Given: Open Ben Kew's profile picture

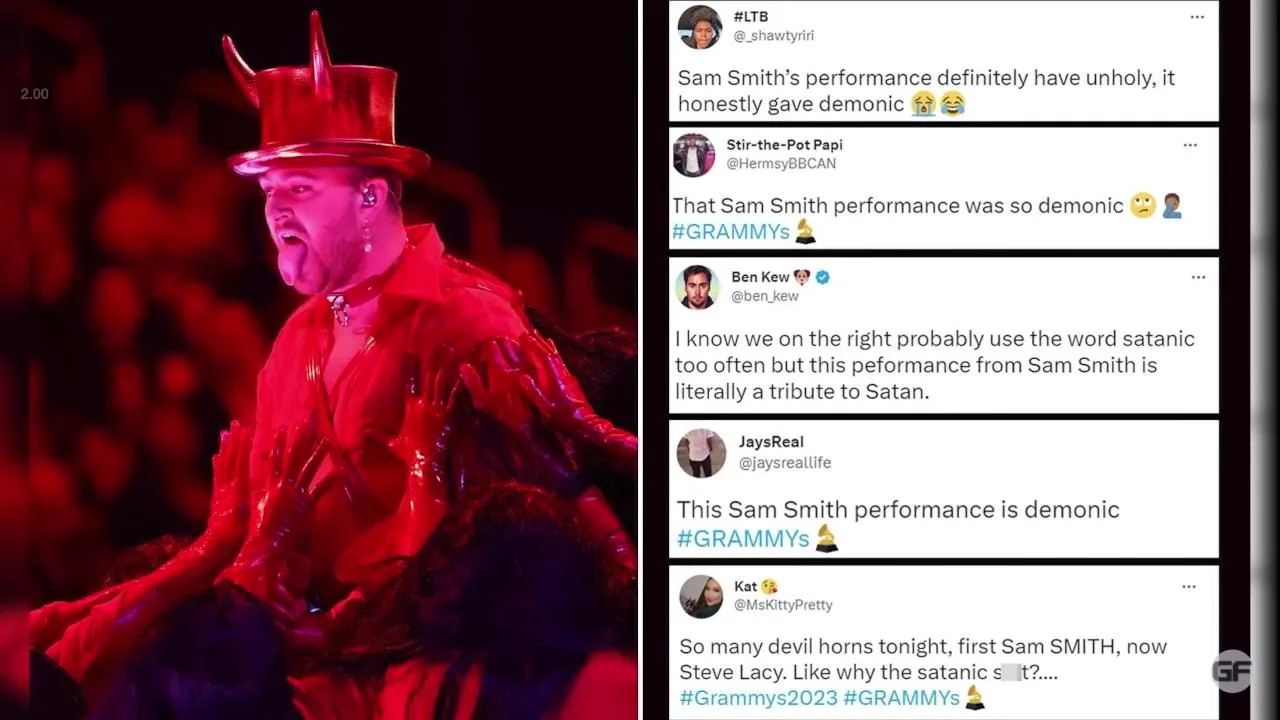Looking at the screenshot, I should (x=697, y=287).
